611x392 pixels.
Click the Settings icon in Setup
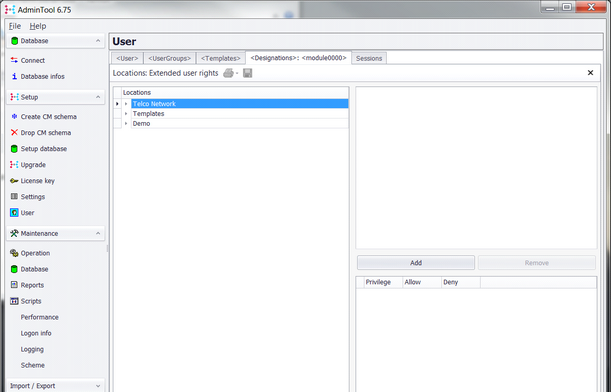pos(14,196)
